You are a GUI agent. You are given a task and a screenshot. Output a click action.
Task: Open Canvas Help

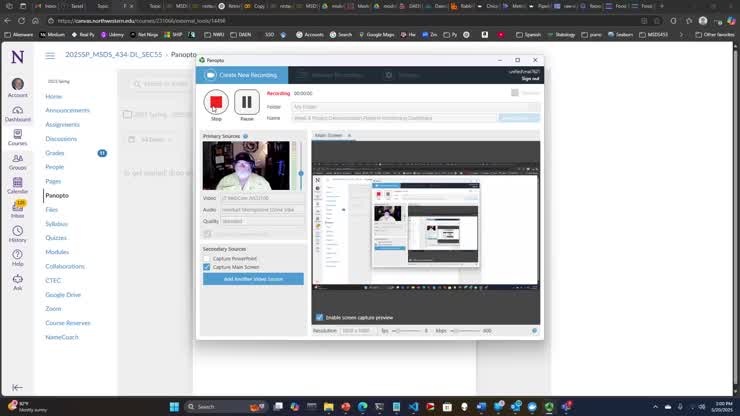point(17,258)
